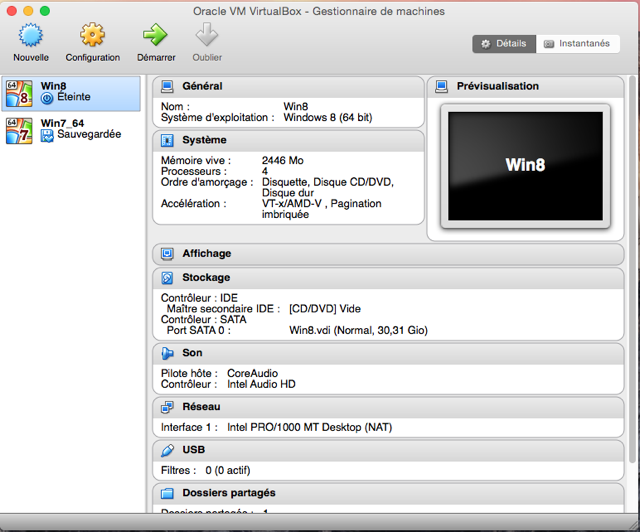Expand the Affichage section header
The image size is (640, 532).
[388, 254]
